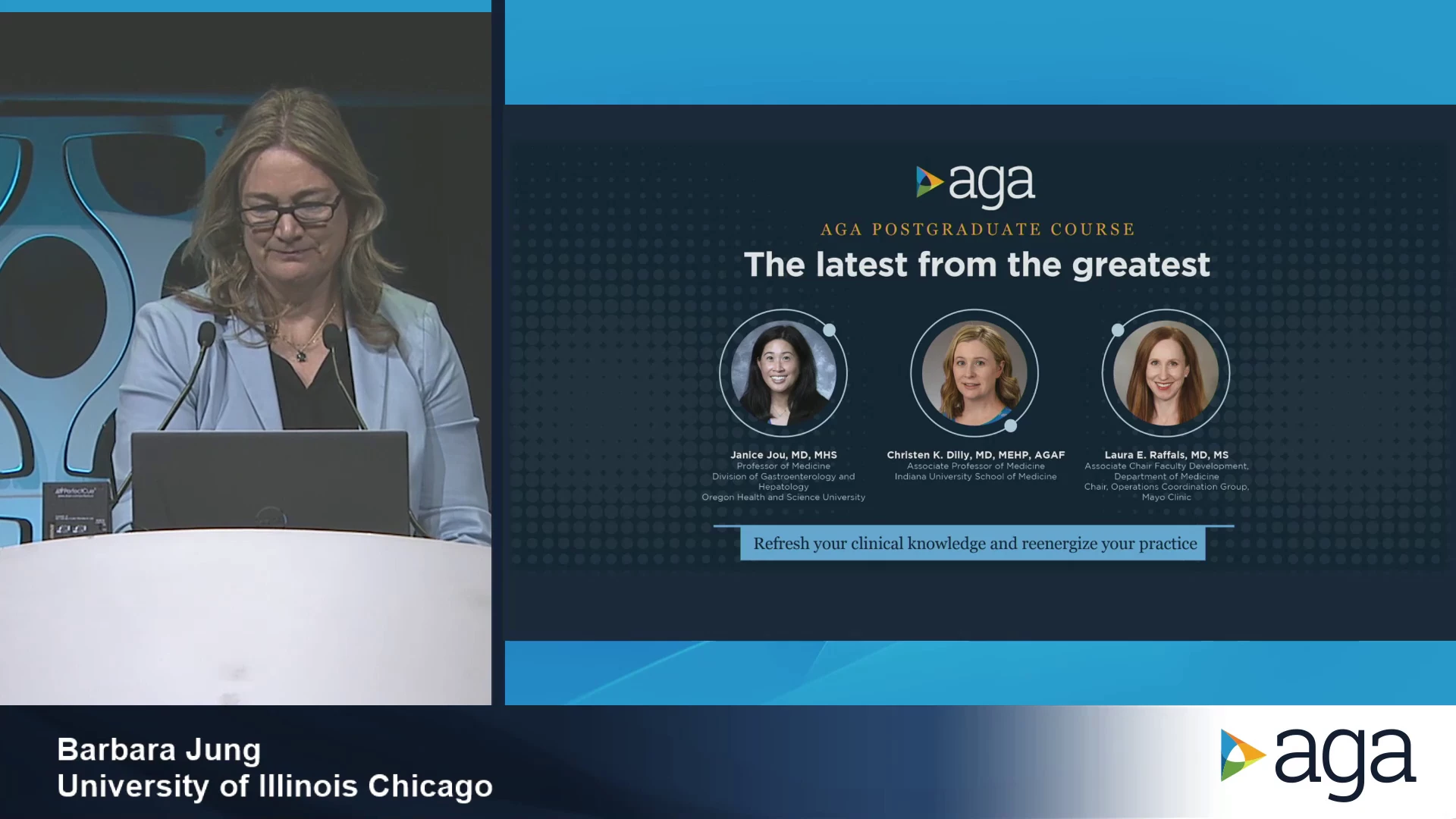Select Janice Jou's portrait photo
This screenshot has width=1456, height=819.
(x=783, y=372)
